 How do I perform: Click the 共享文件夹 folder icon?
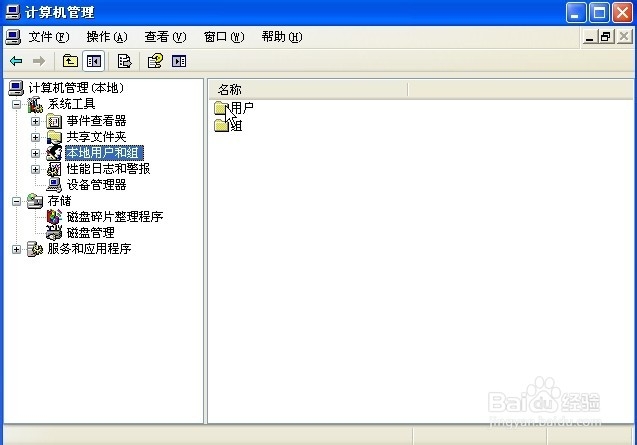(54, 137)
